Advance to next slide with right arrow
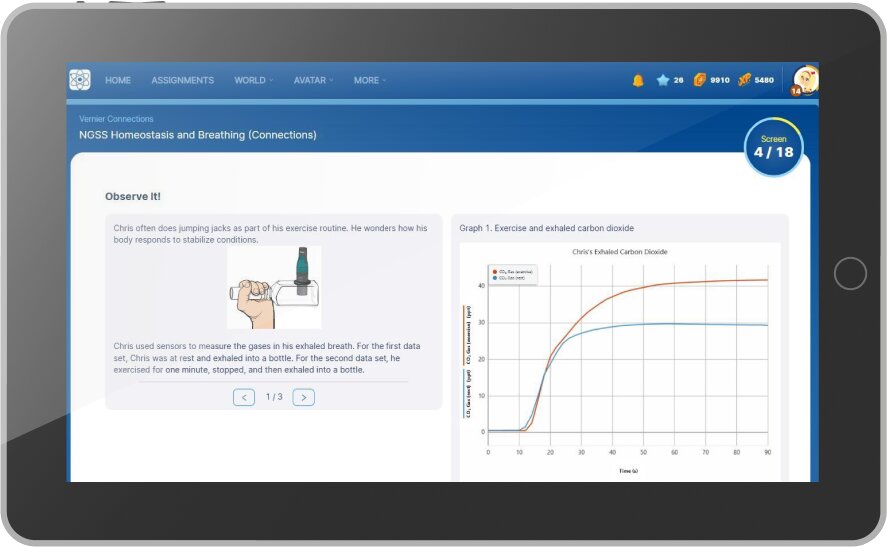 point(303,397)
